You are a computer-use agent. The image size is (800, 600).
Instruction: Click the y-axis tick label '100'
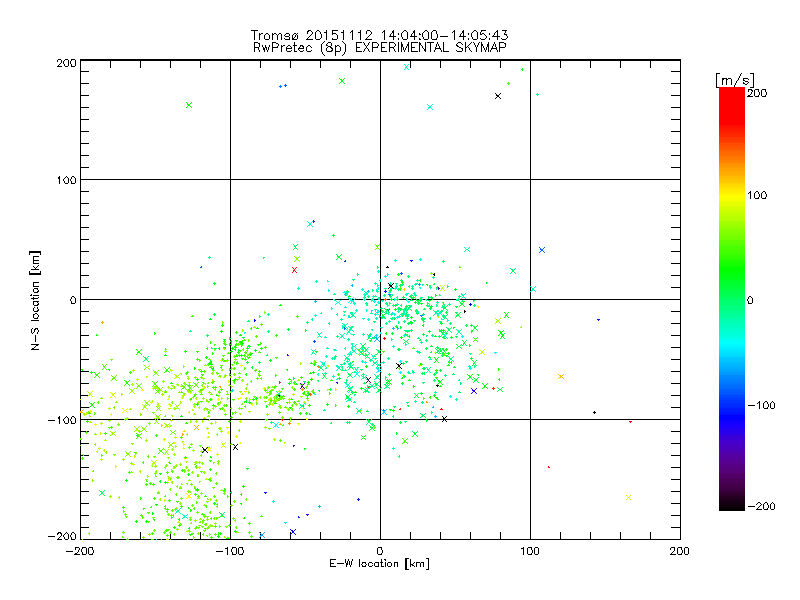coord(66,180)
